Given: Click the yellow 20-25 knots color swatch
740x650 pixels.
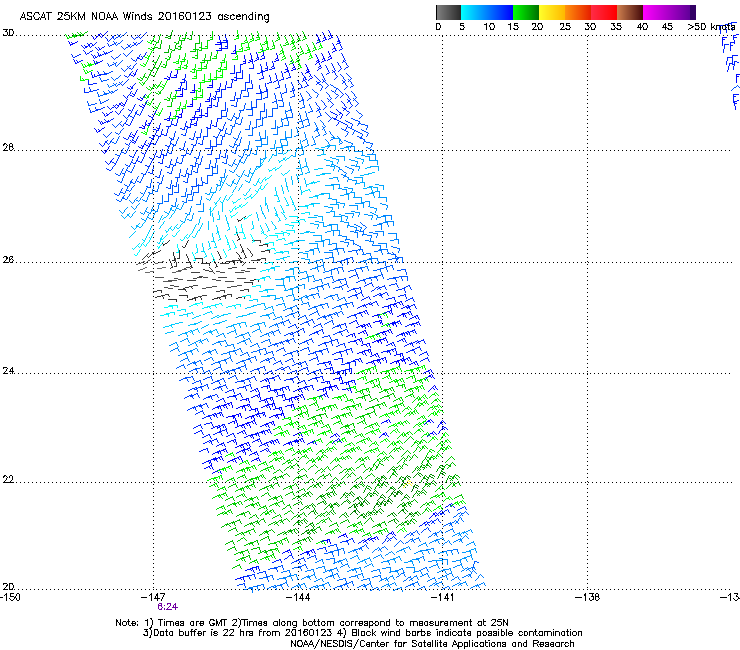Looking at the screenshot, I should click(x=552, y=12).
